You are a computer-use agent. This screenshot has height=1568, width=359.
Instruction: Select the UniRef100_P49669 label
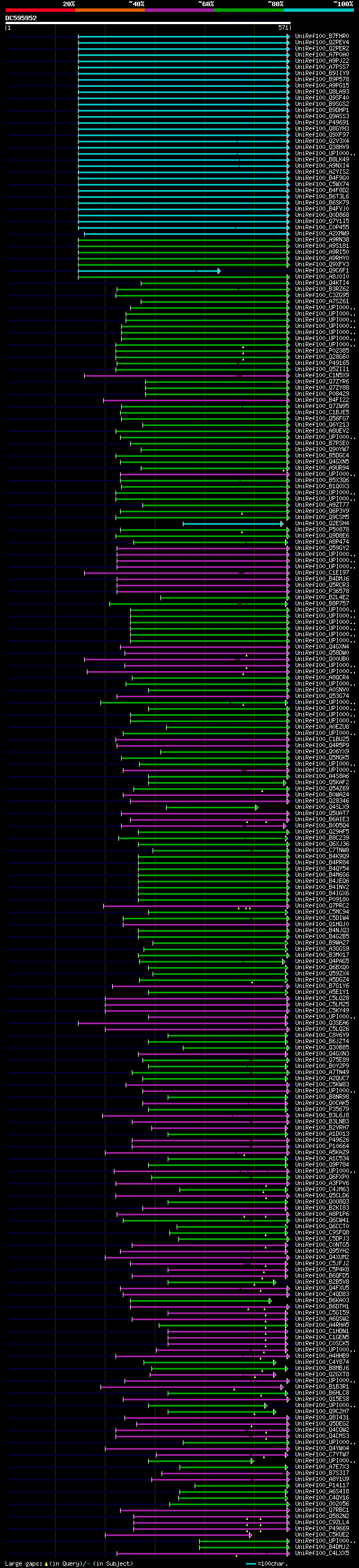click(323, 1528)
